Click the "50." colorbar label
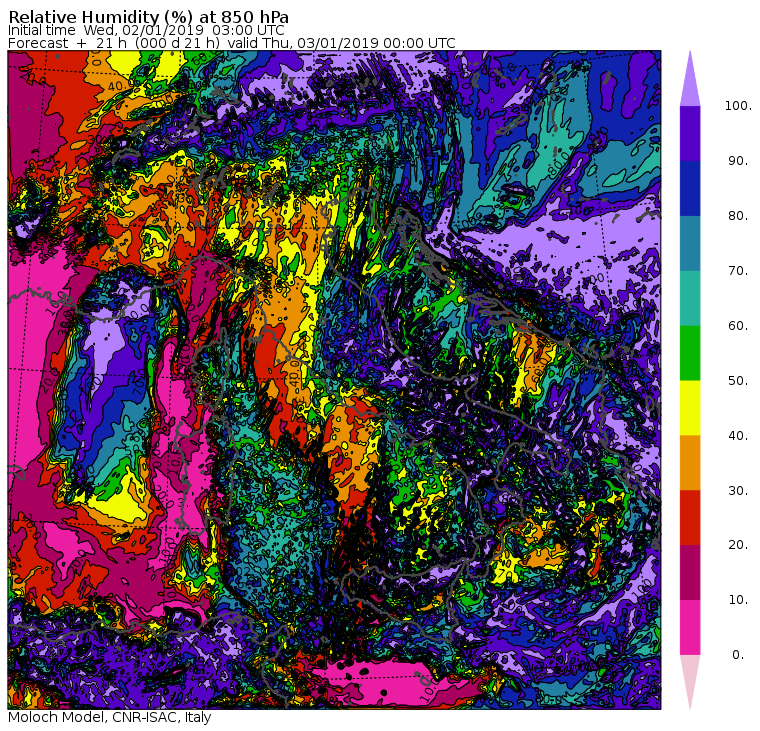 [x=738, y=381]
